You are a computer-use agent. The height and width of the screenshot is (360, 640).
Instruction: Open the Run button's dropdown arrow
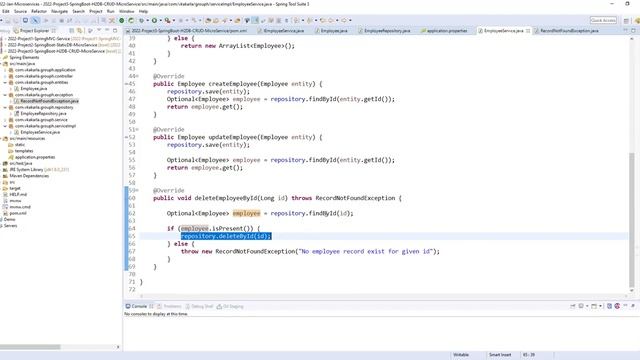pos(160,20)
